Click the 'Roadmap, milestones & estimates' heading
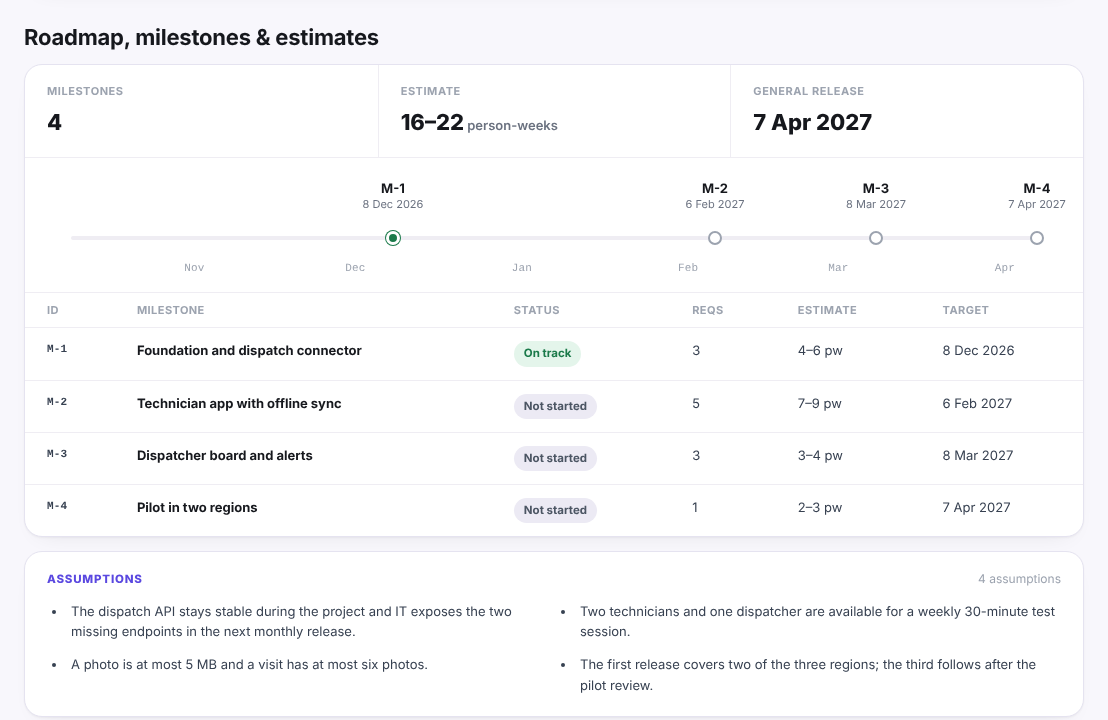 201,37
